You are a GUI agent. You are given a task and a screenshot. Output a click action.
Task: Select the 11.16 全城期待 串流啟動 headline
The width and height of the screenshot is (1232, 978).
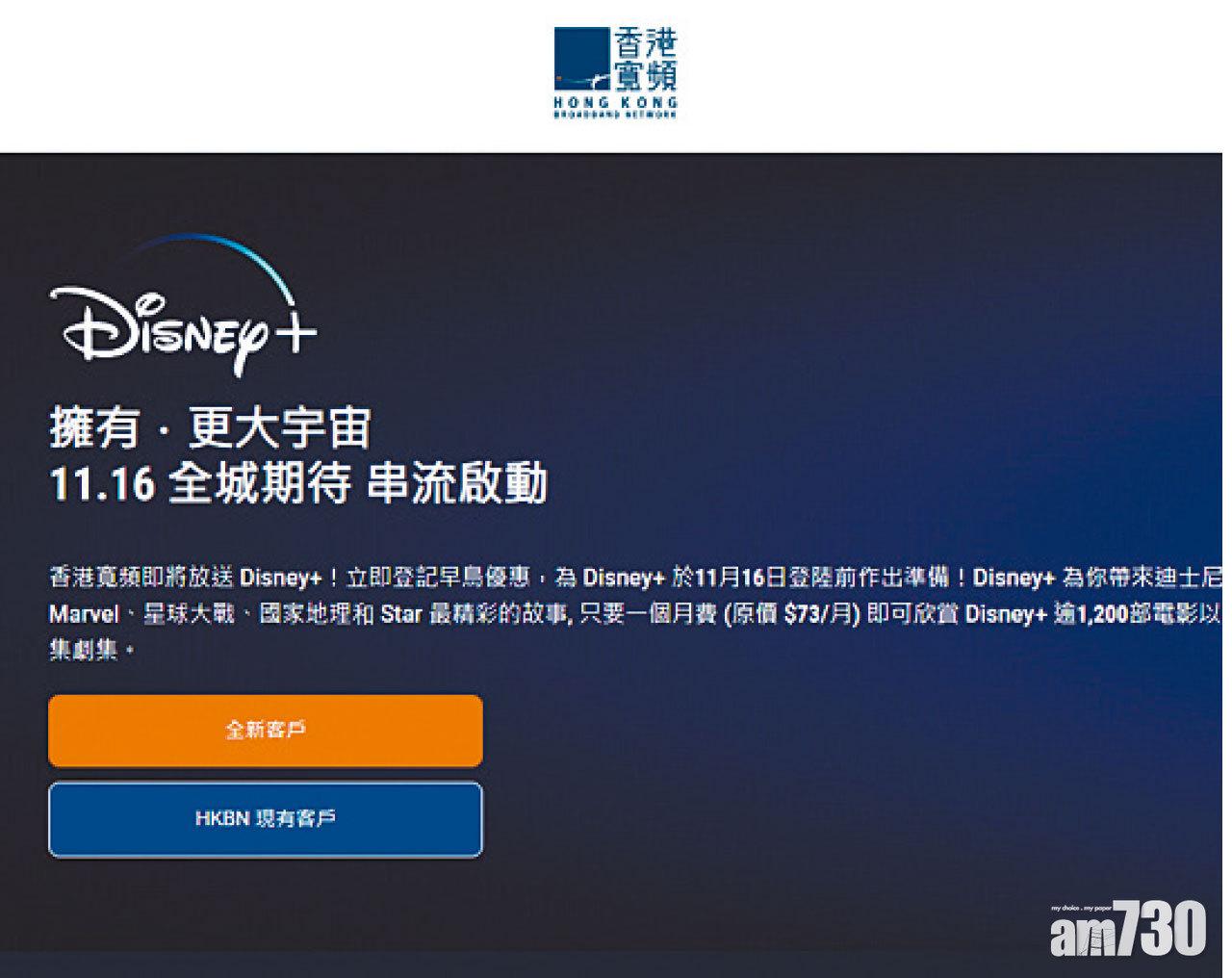coord(298,483)
